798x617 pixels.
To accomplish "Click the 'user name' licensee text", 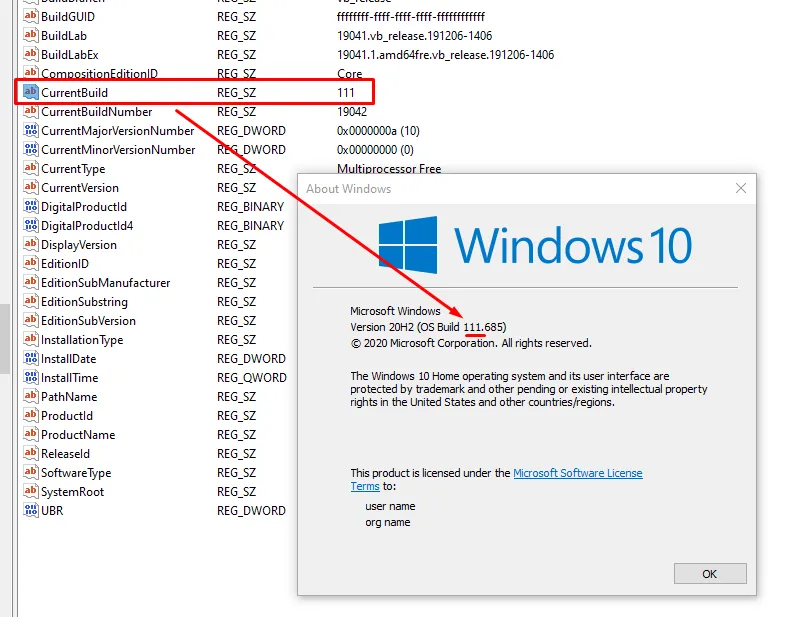I will pos(390,506).
